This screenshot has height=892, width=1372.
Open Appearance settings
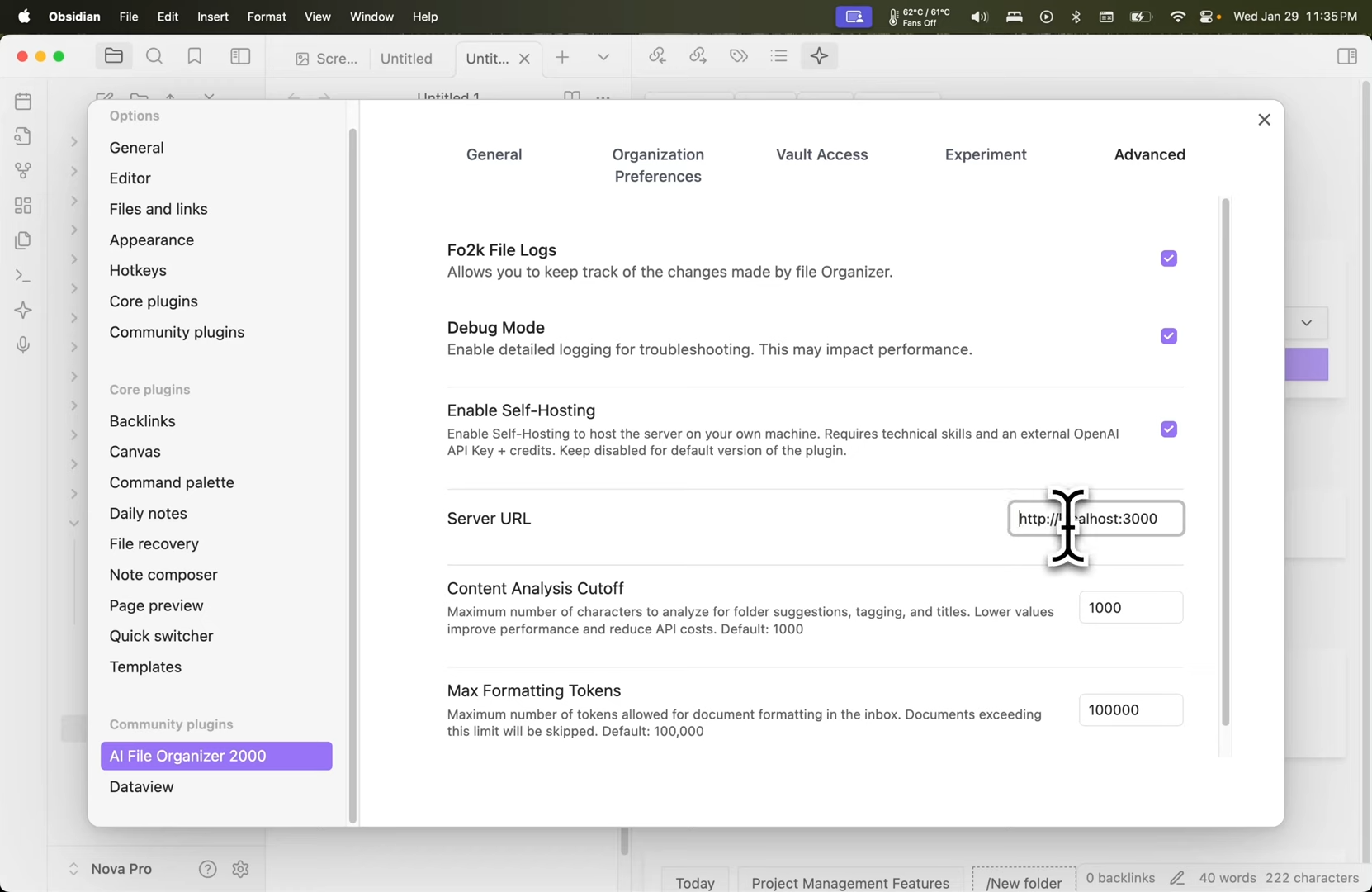pos(152,240)
